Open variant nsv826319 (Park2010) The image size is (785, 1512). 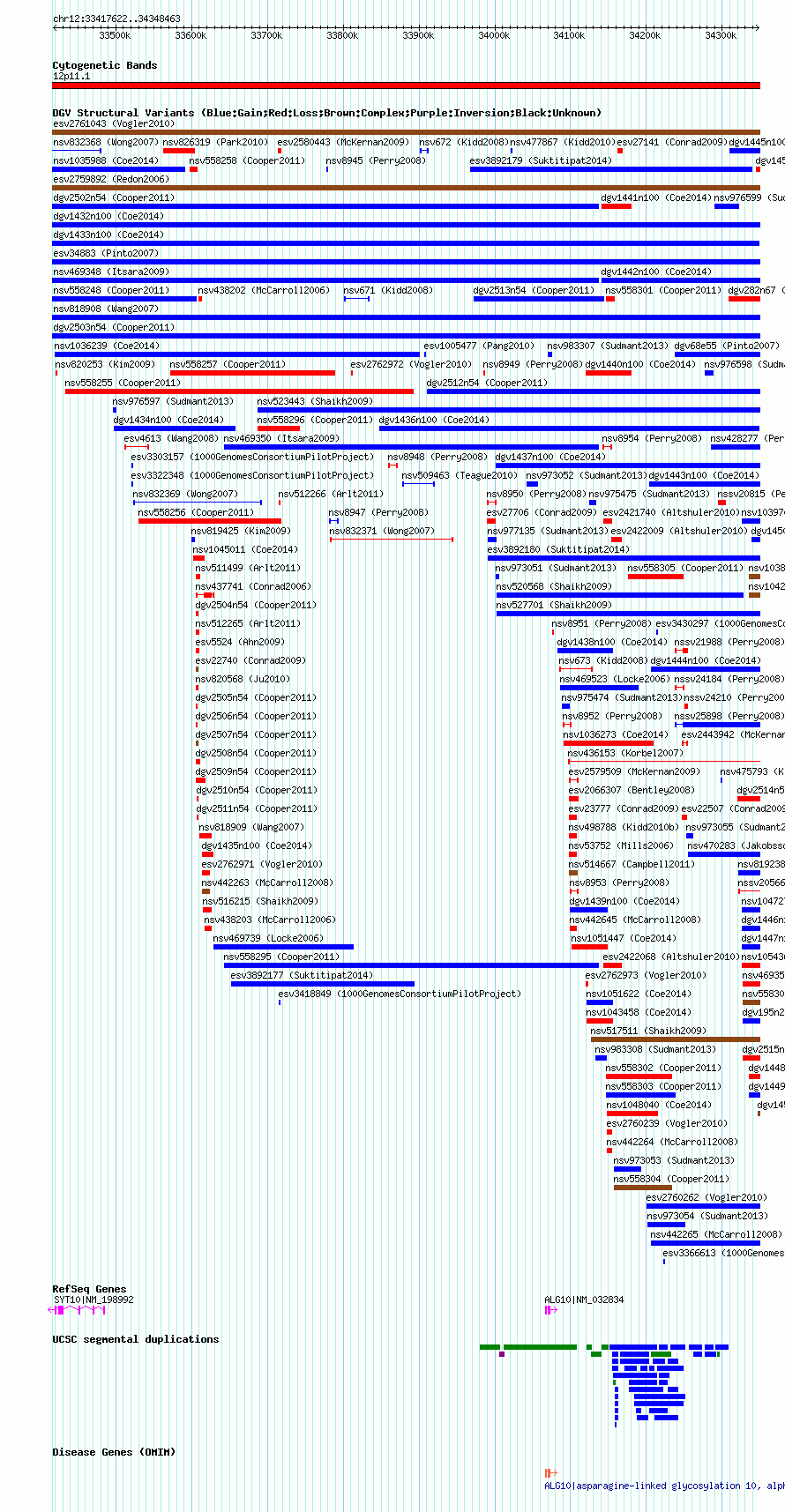click(x=215, y=142)
